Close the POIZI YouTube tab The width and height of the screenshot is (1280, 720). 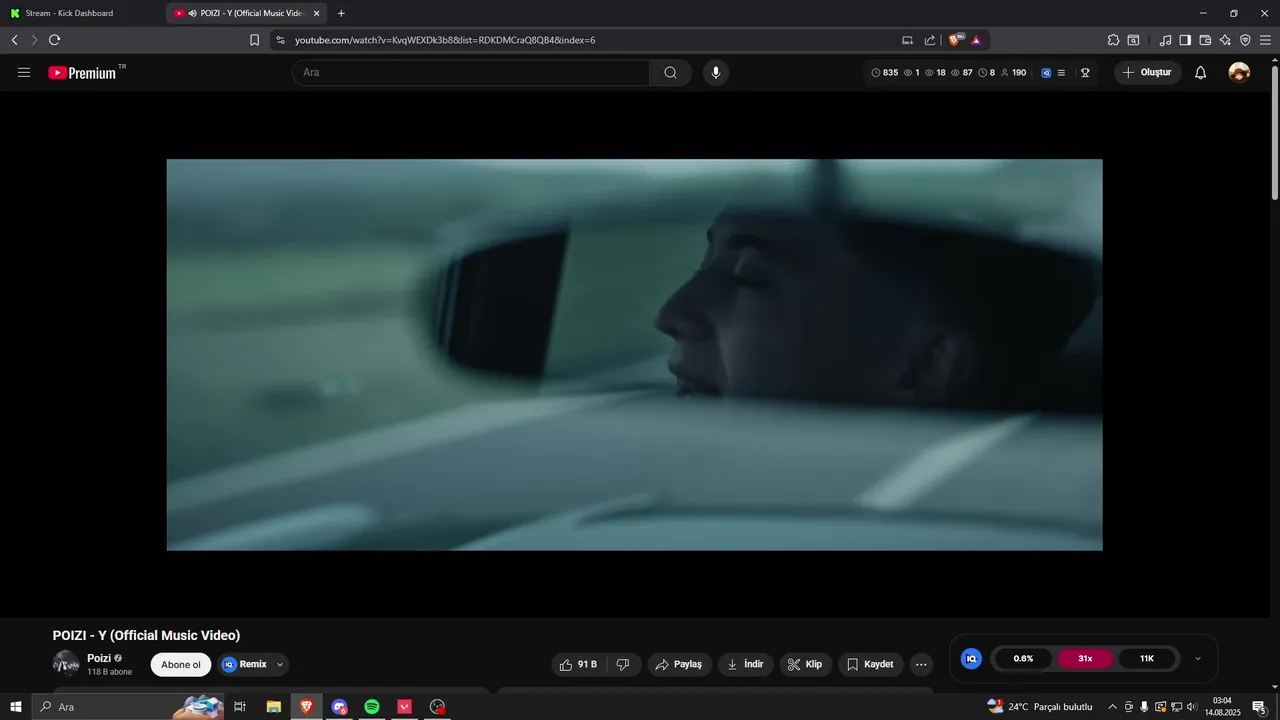[x=316, y=13]
